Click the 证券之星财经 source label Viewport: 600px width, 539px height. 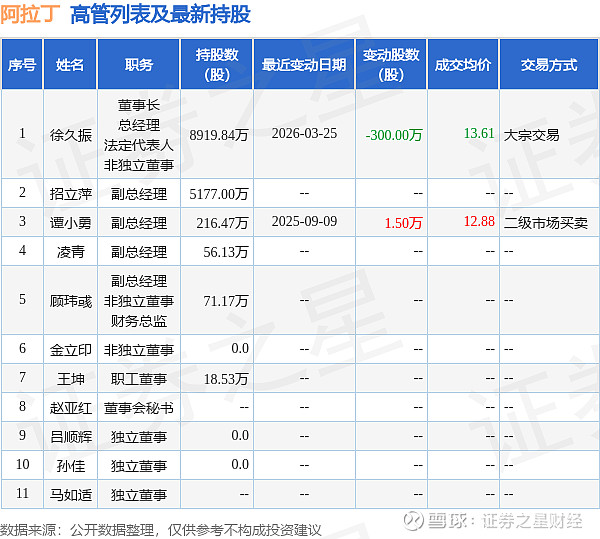532,521
